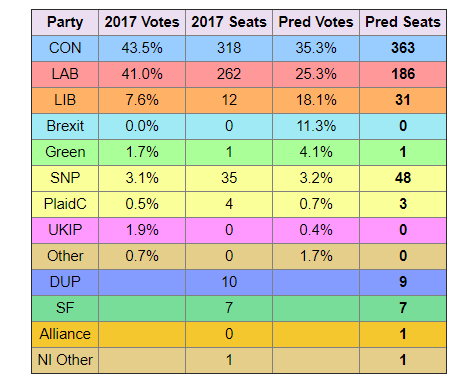The image size is (460, 384).
Task: Click SNP predicted seats value 48
Action: click(403, 178)
